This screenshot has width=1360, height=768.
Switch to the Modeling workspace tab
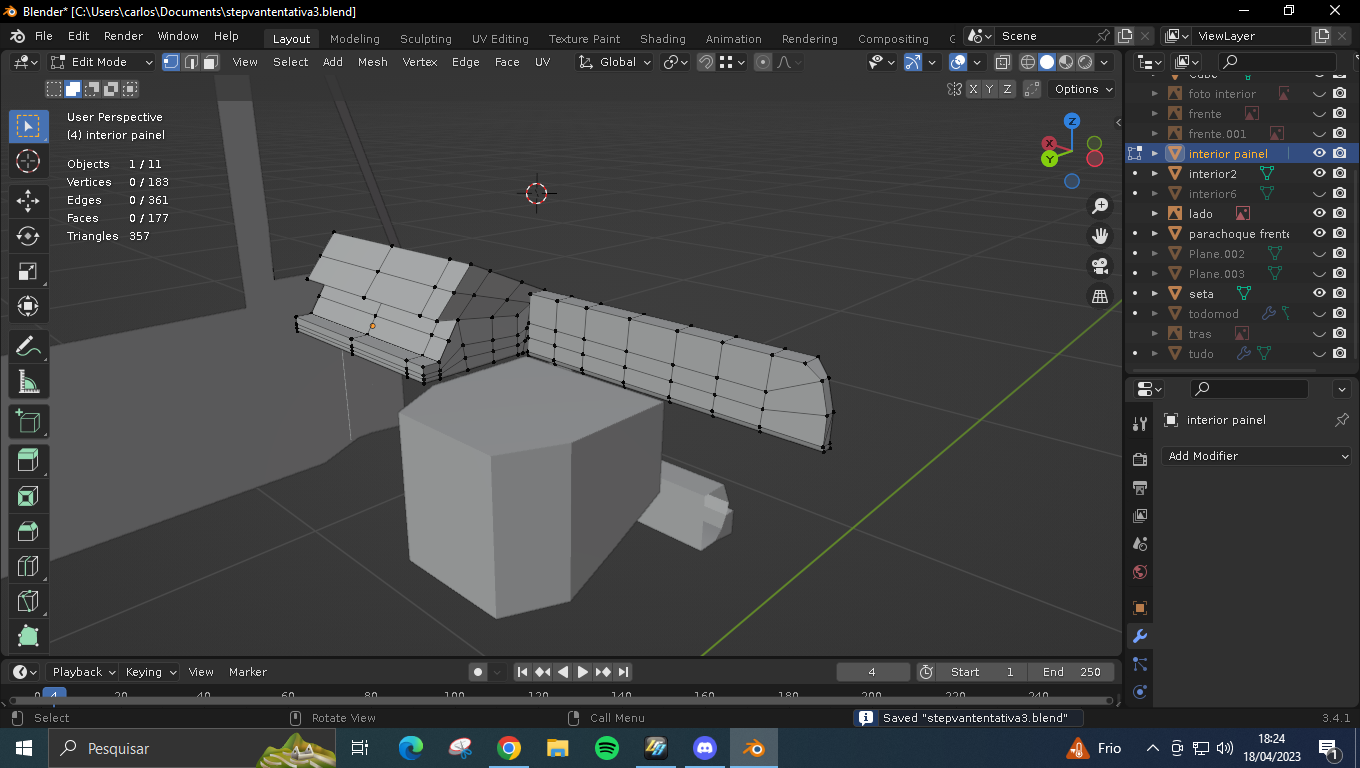(355, 39)
